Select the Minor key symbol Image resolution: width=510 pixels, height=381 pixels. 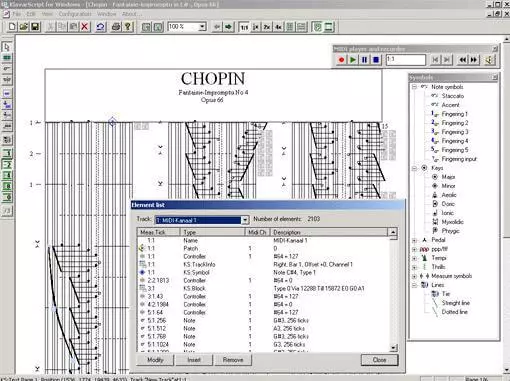tap(448, 186)
